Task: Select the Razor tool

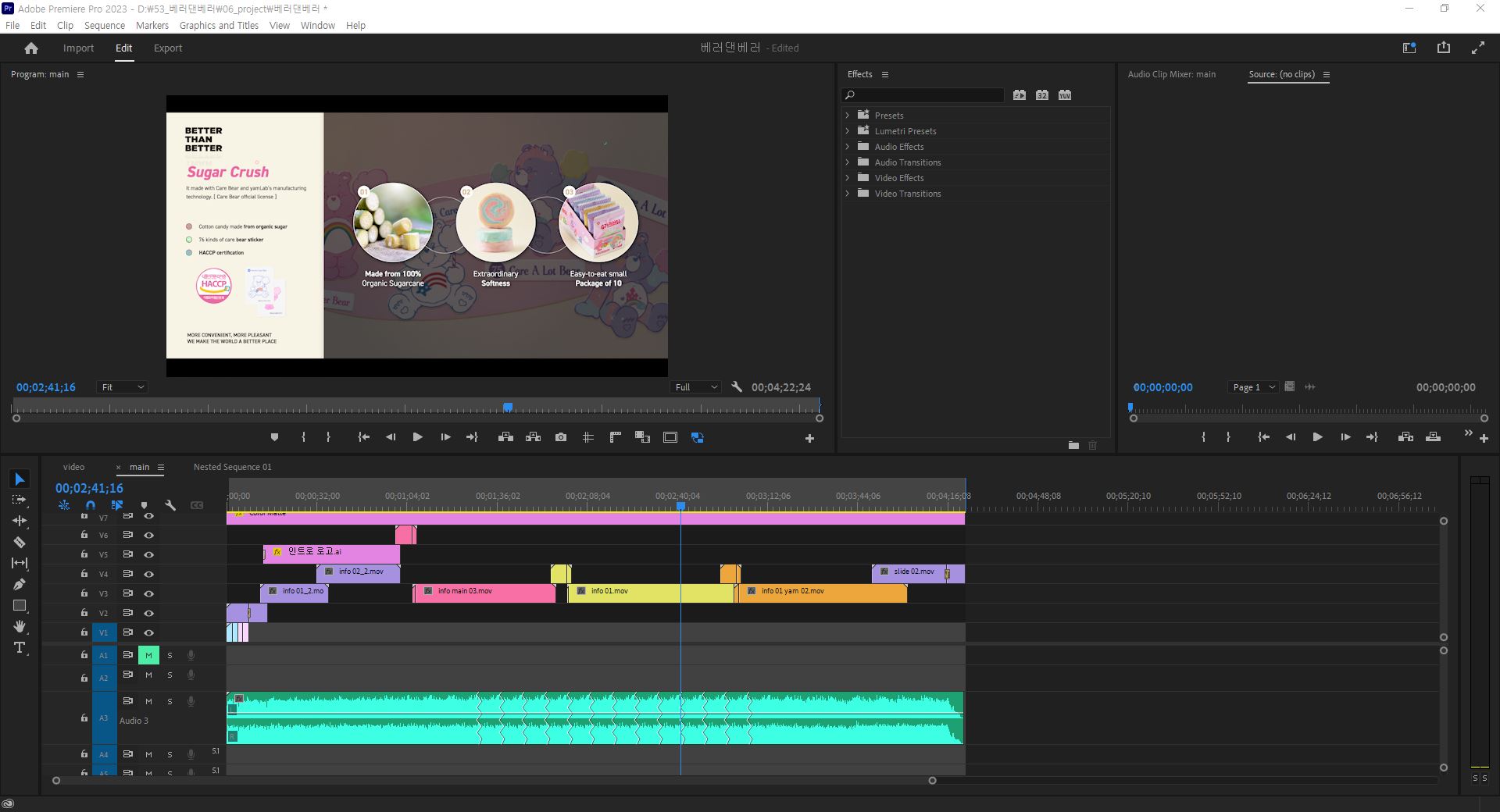Action: 20,542
